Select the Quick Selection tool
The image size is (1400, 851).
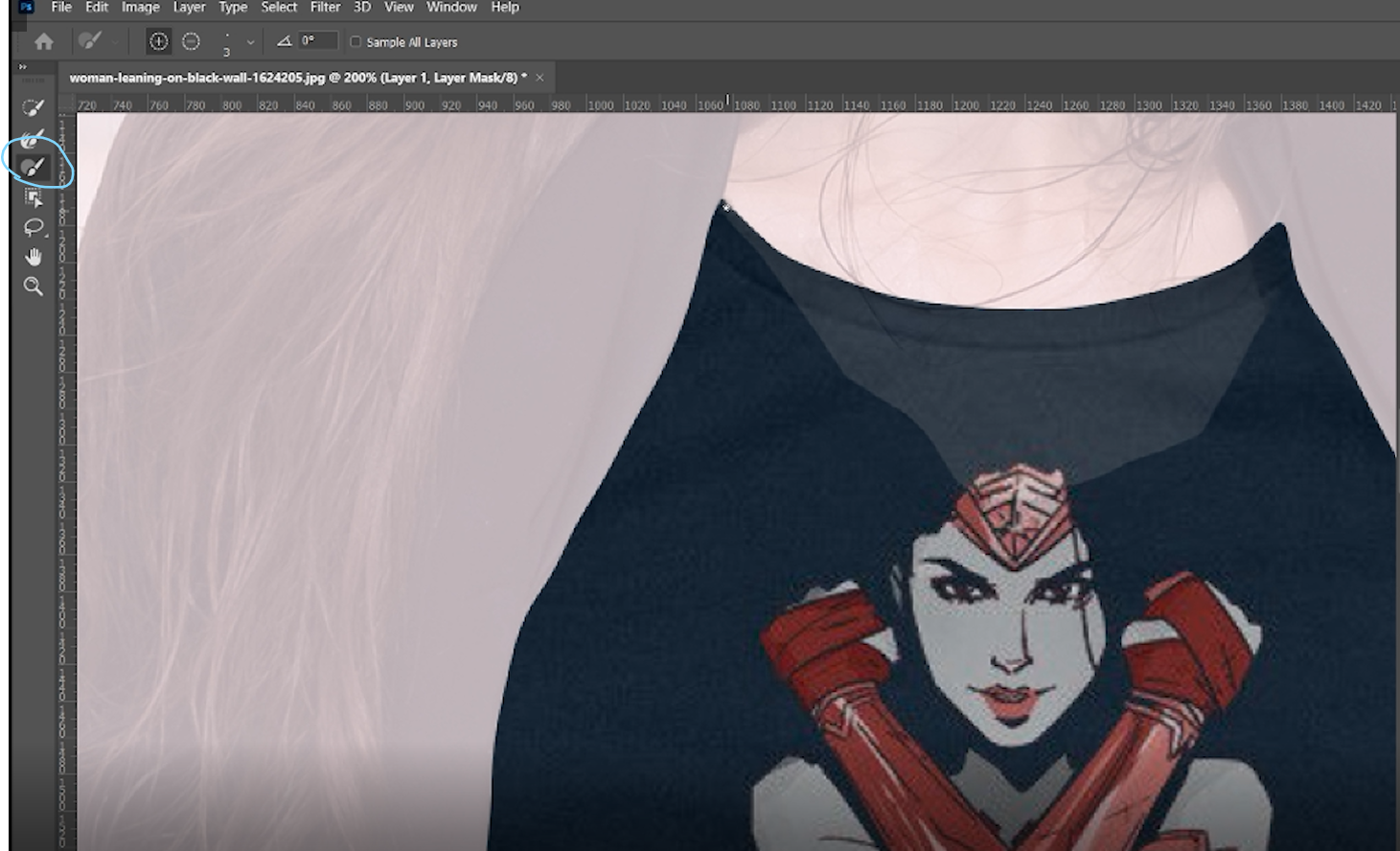[34, 105]
